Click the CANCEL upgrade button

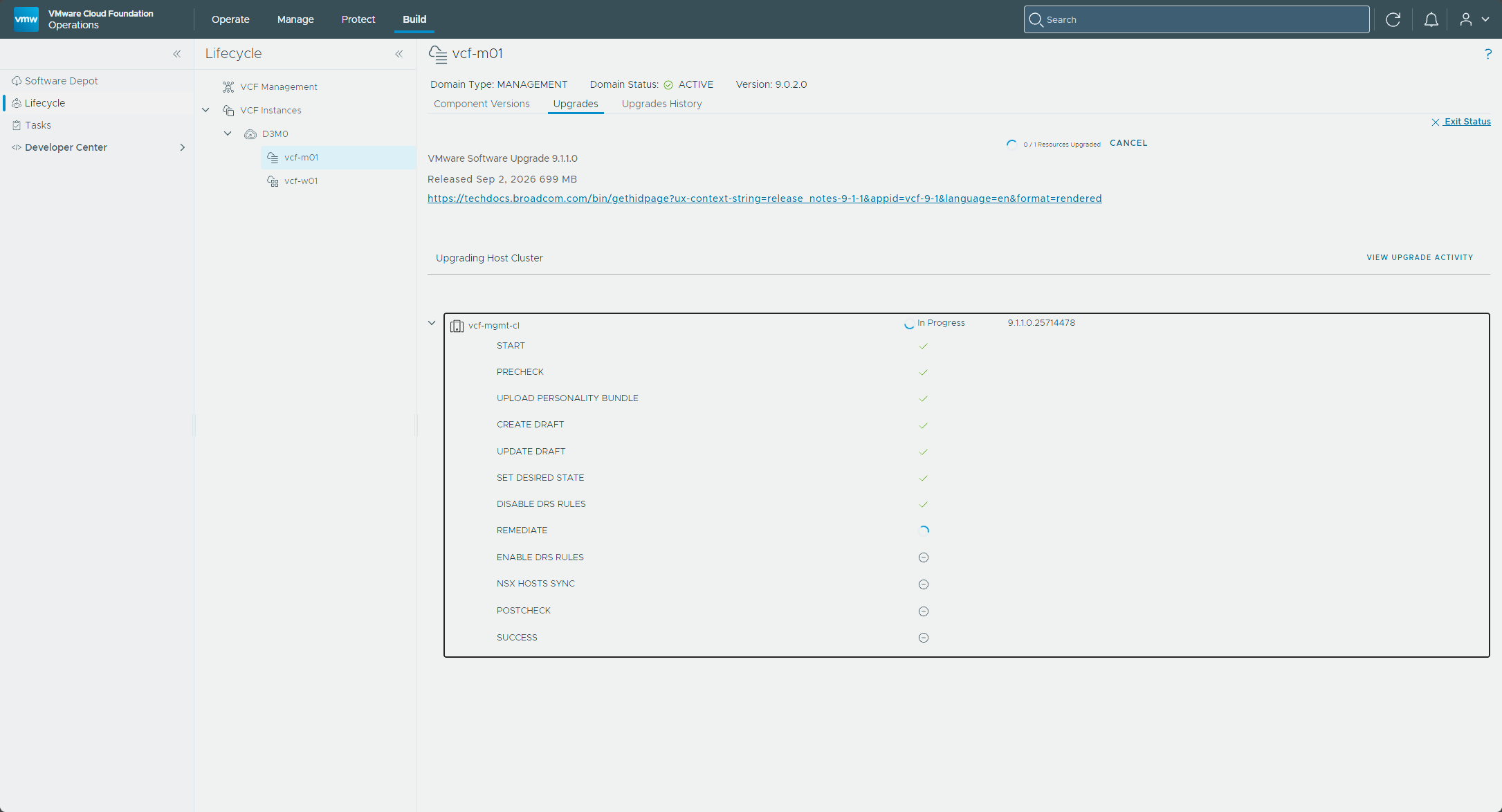coord(1128,143)
